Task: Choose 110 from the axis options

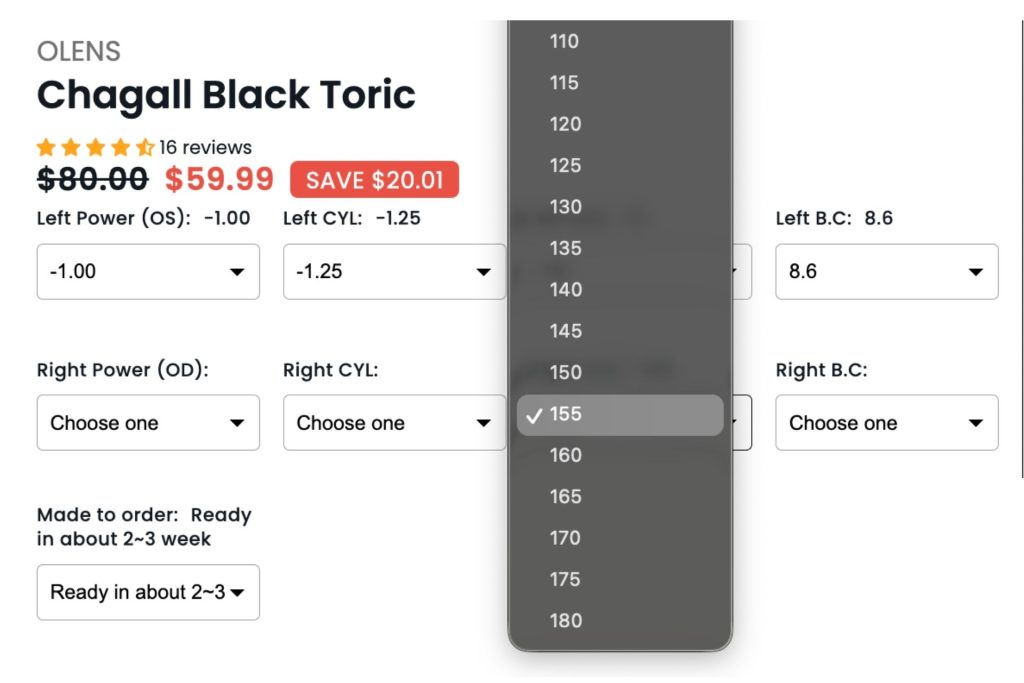Action: coord(565,41)
